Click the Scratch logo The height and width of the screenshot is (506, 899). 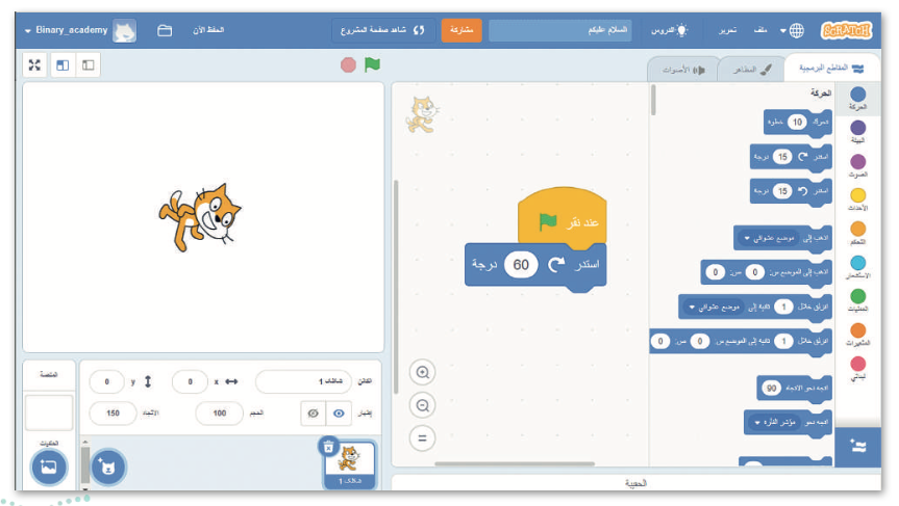846,30
